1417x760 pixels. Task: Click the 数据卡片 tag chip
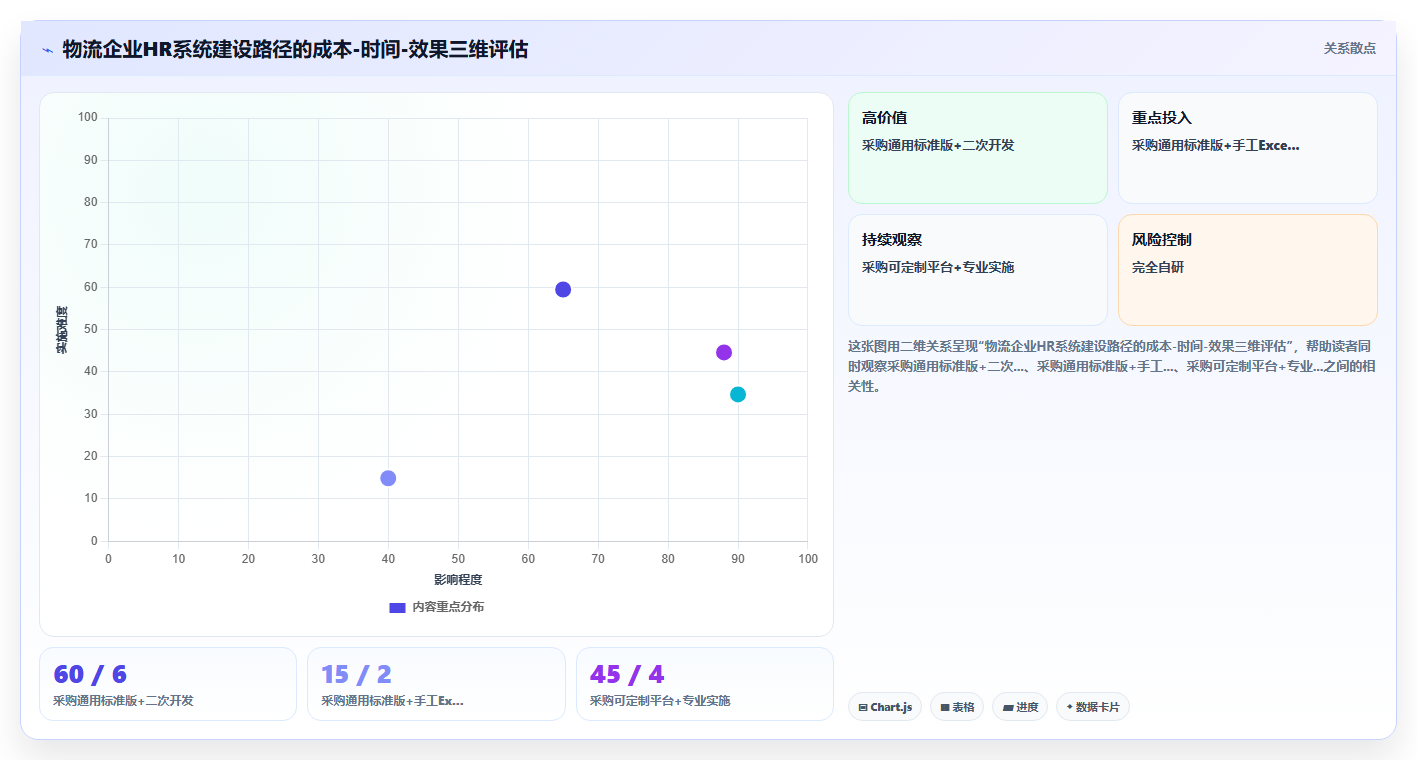tap(1093, 707)
